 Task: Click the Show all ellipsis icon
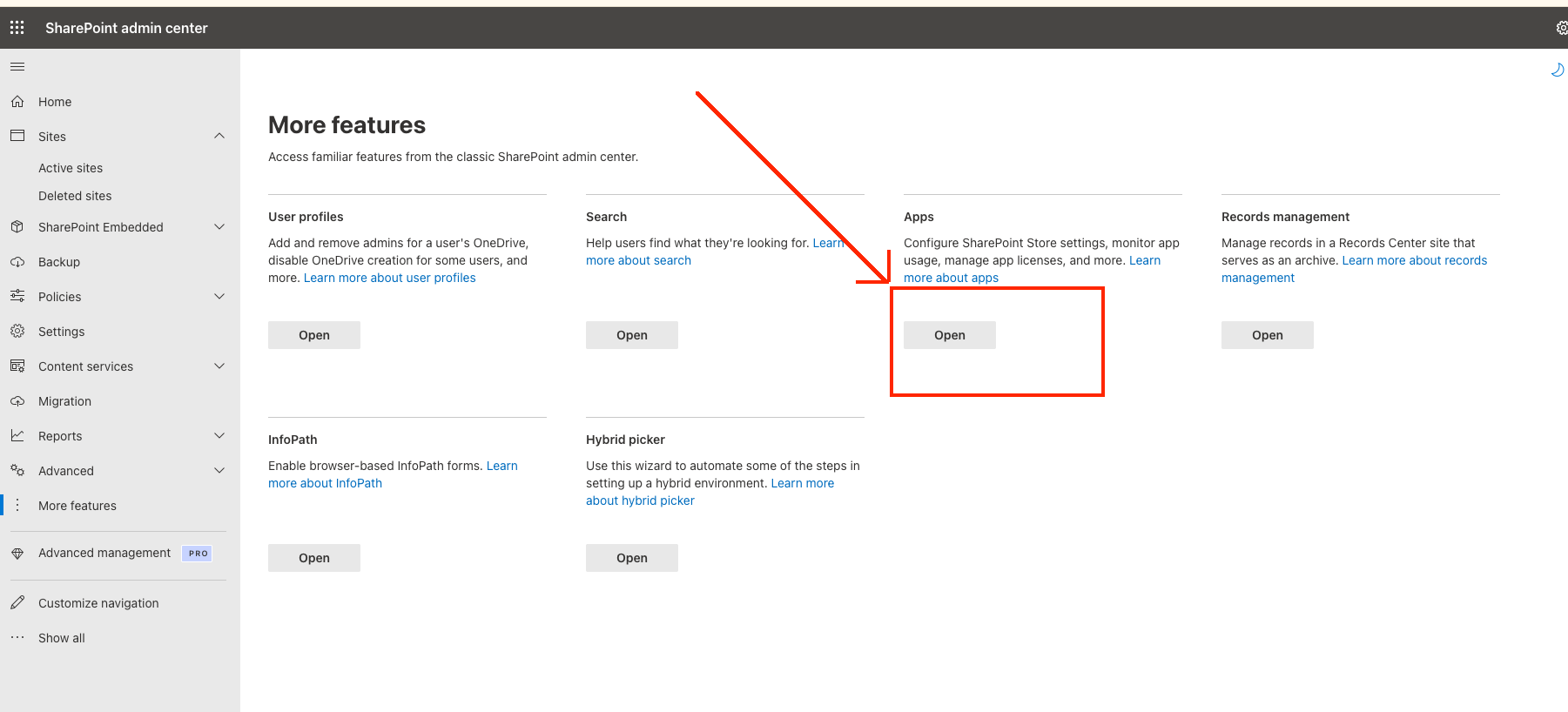point(17,637)
